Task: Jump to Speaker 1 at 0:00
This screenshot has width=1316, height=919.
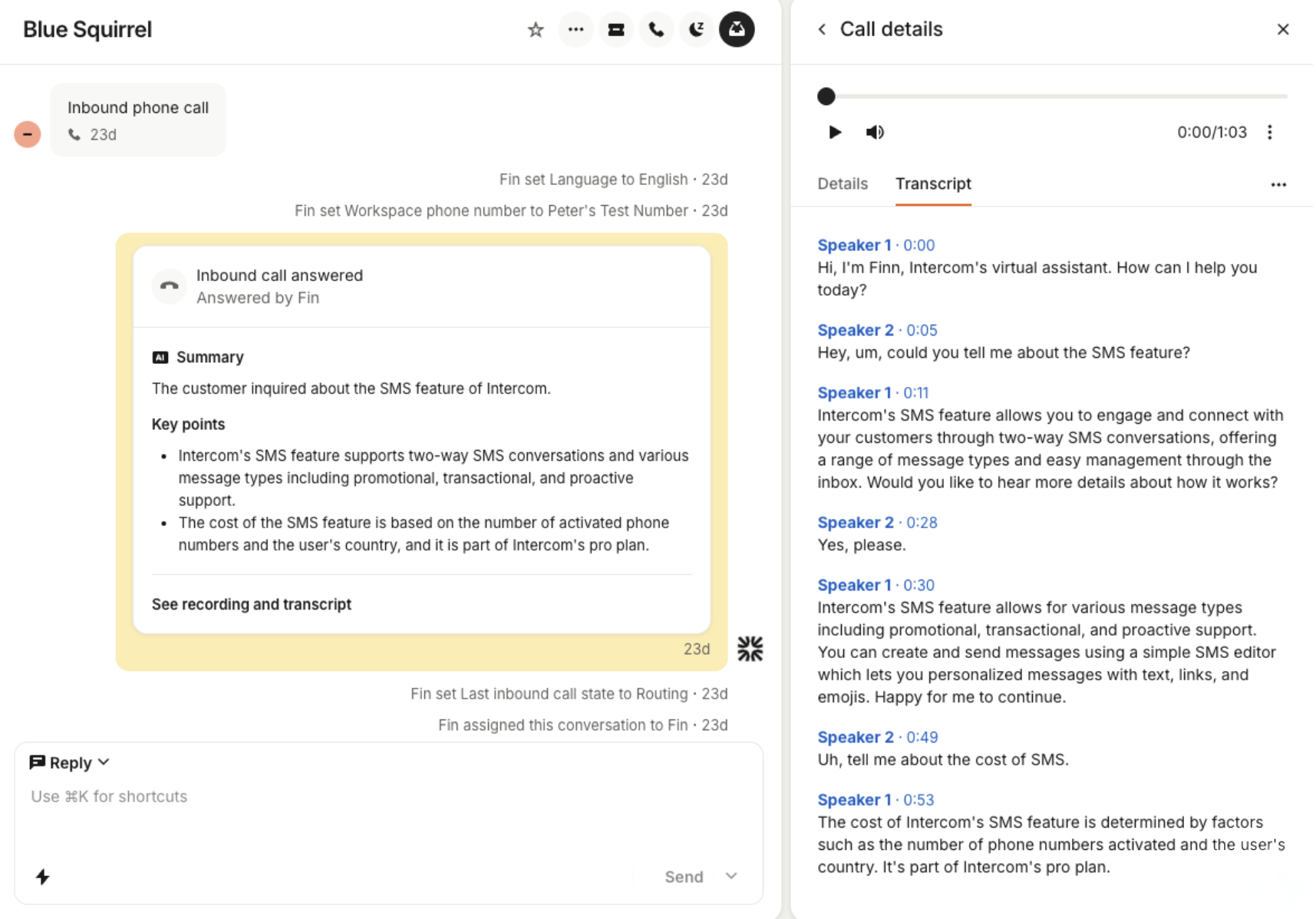Action: tap(876, 246)
